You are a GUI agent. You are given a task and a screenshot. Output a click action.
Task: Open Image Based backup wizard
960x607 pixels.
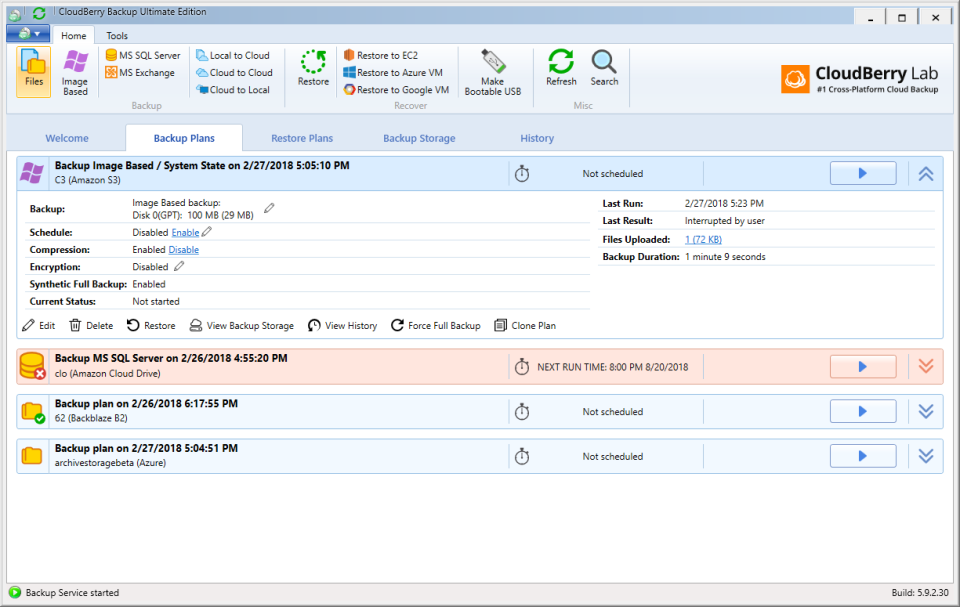tap(75, 72)
